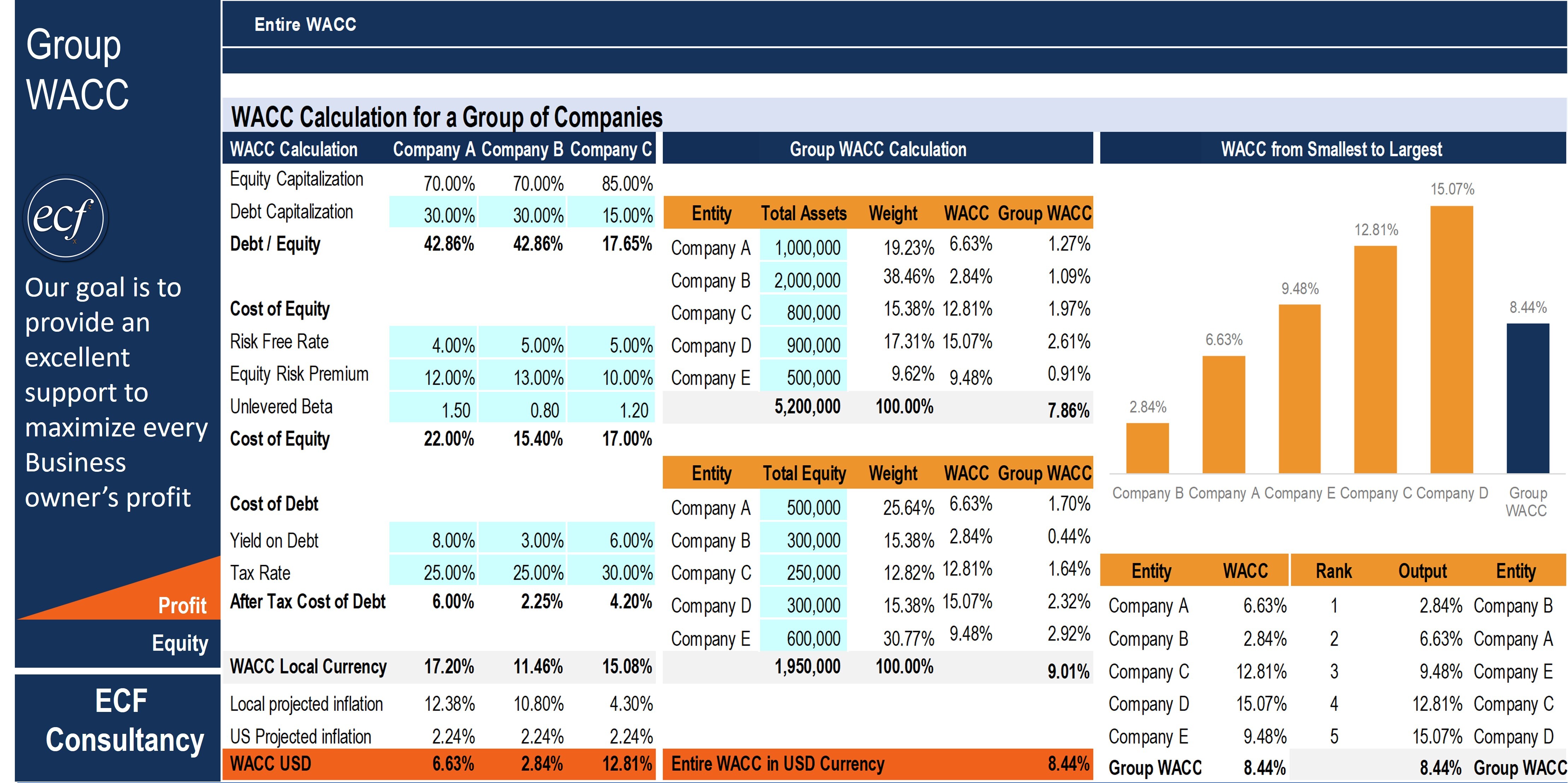This screenshot has height=783, width=1568.
Task: Click the Profit orange sidebar label
Action: (182, 605)
